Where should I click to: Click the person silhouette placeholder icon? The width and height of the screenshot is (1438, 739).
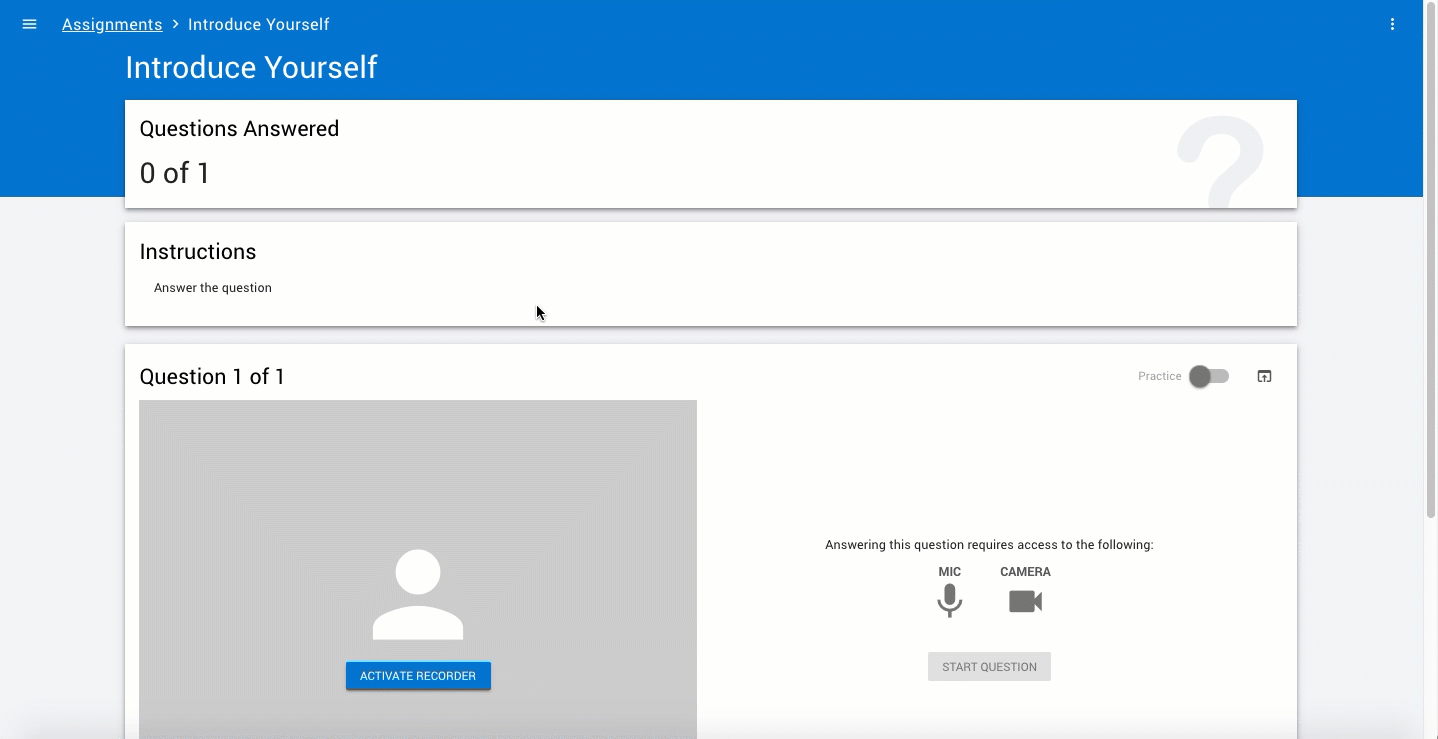pyautogui.click(x=418, y=594)
